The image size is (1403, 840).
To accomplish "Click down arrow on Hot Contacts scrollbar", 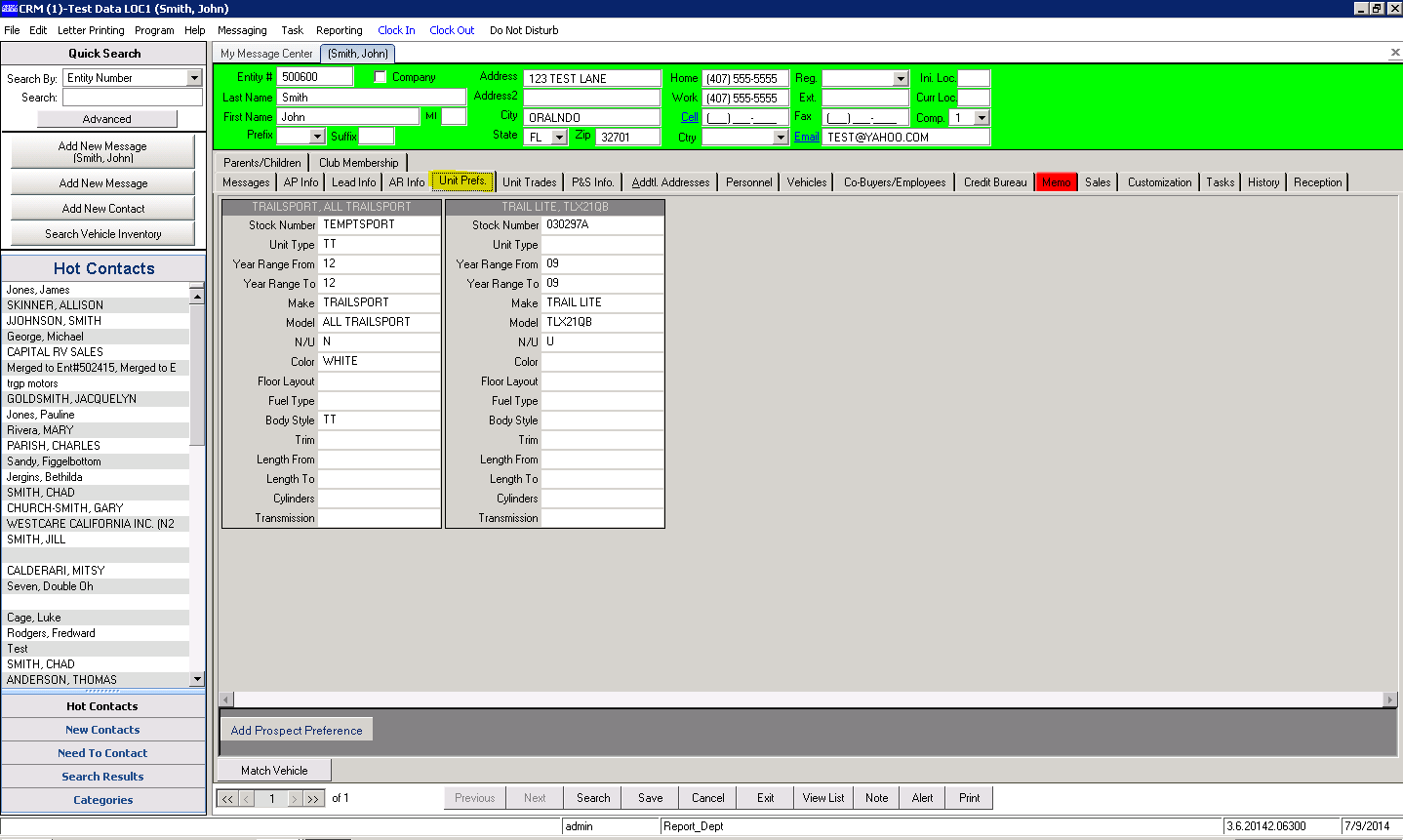I will tap(198, 679).
